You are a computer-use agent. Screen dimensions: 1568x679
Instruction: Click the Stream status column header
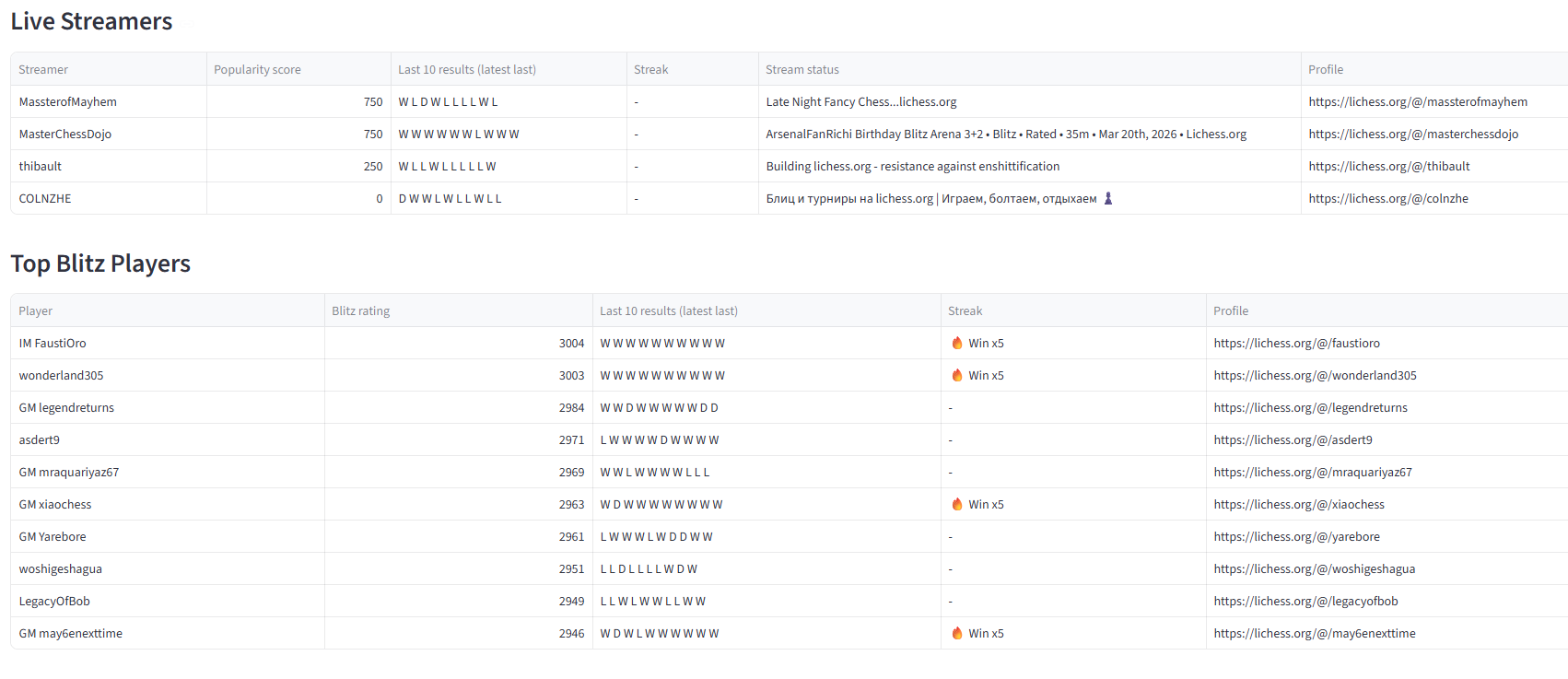(x=802, y=69)
